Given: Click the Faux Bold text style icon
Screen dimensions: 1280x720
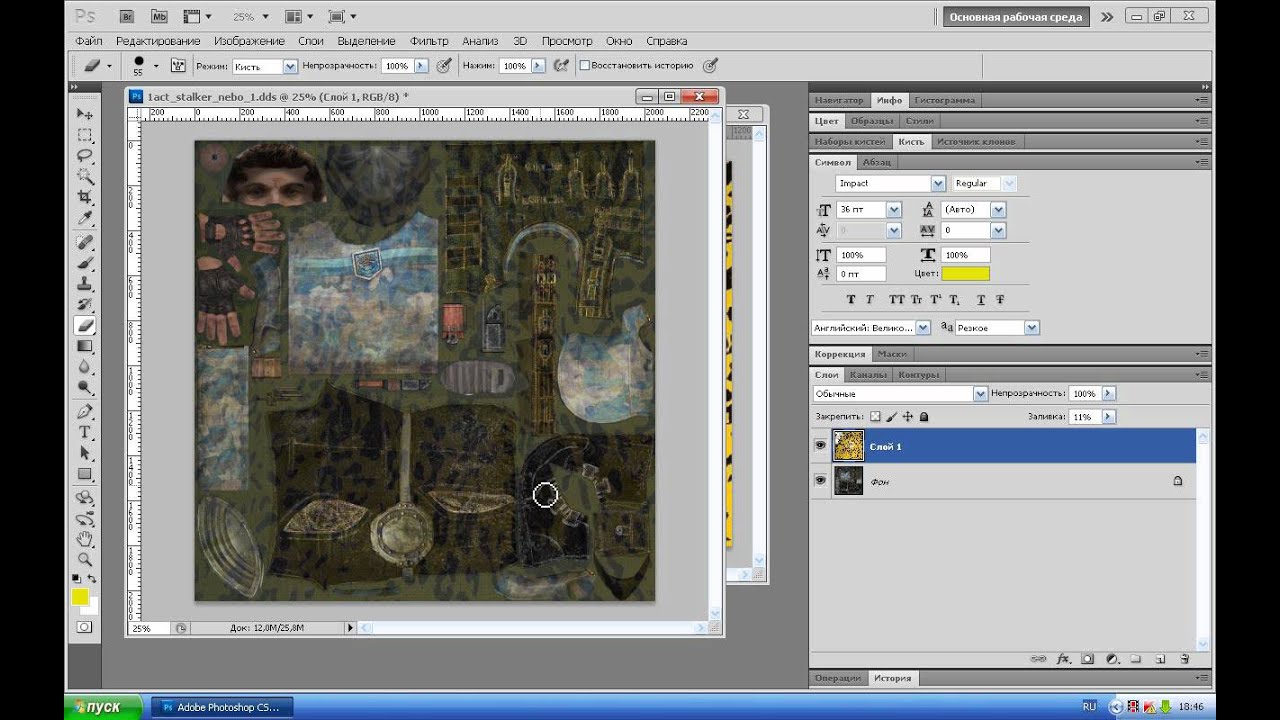Looking at the screenshot, I should click(851, 299).
